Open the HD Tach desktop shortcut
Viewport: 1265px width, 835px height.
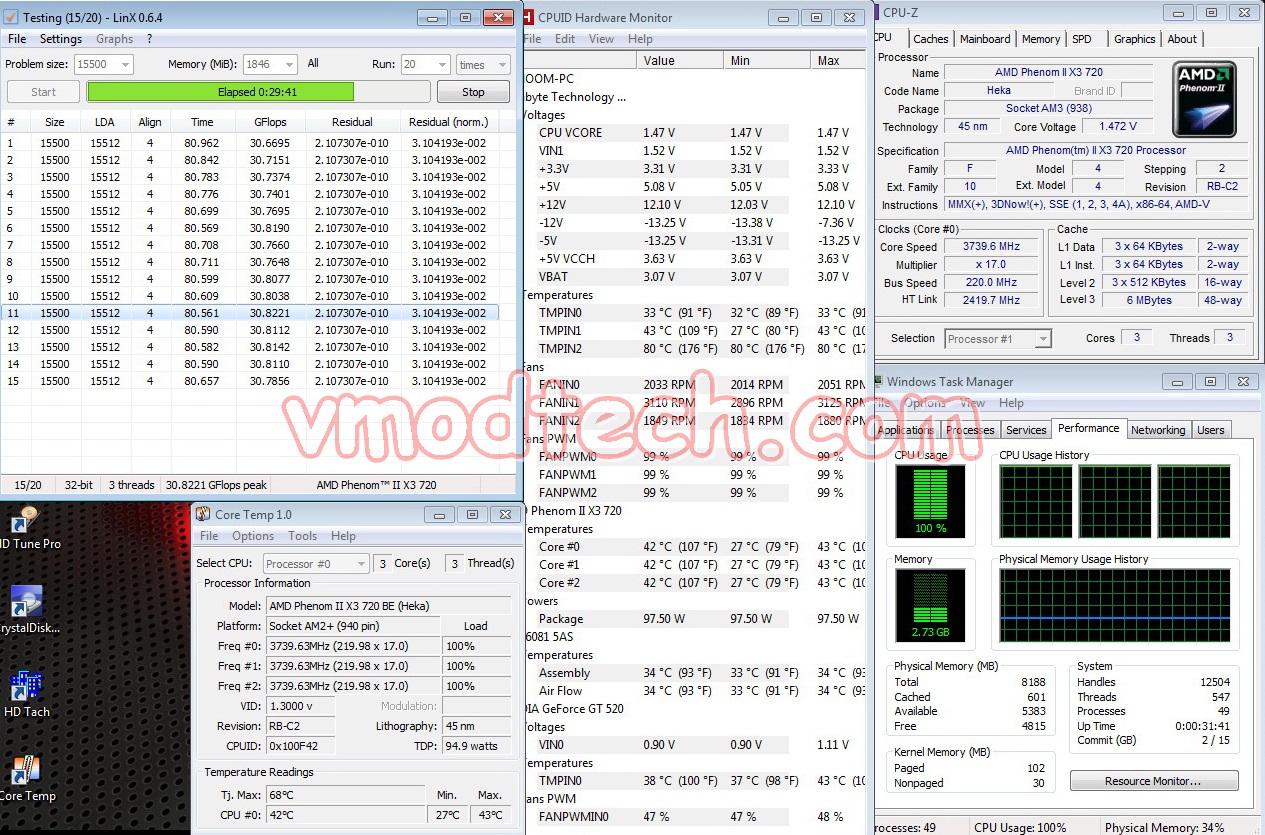27,693
